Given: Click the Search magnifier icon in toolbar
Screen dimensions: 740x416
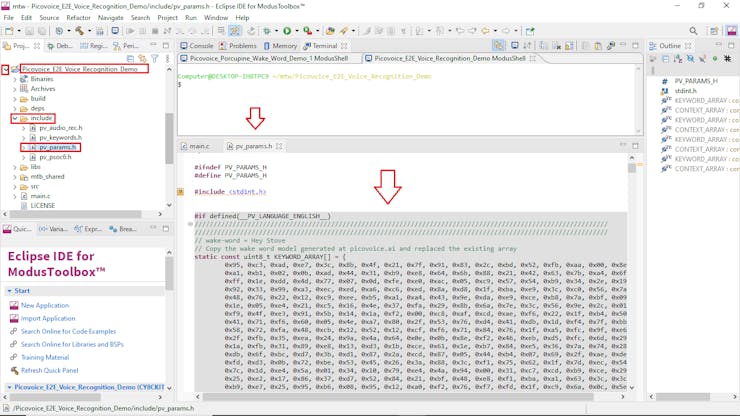Looking at the screenshot, I should tap(693, 31).
